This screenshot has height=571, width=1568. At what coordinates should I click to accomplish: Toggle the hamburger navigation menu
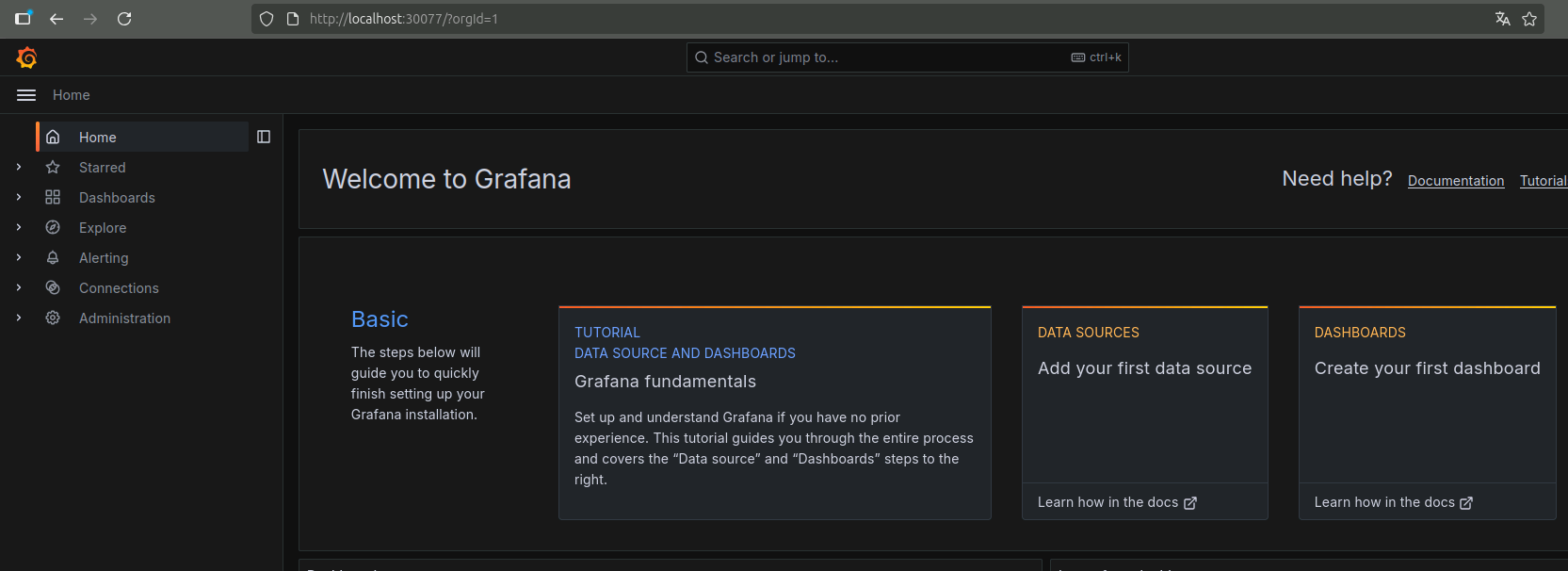tap(26, 95)
